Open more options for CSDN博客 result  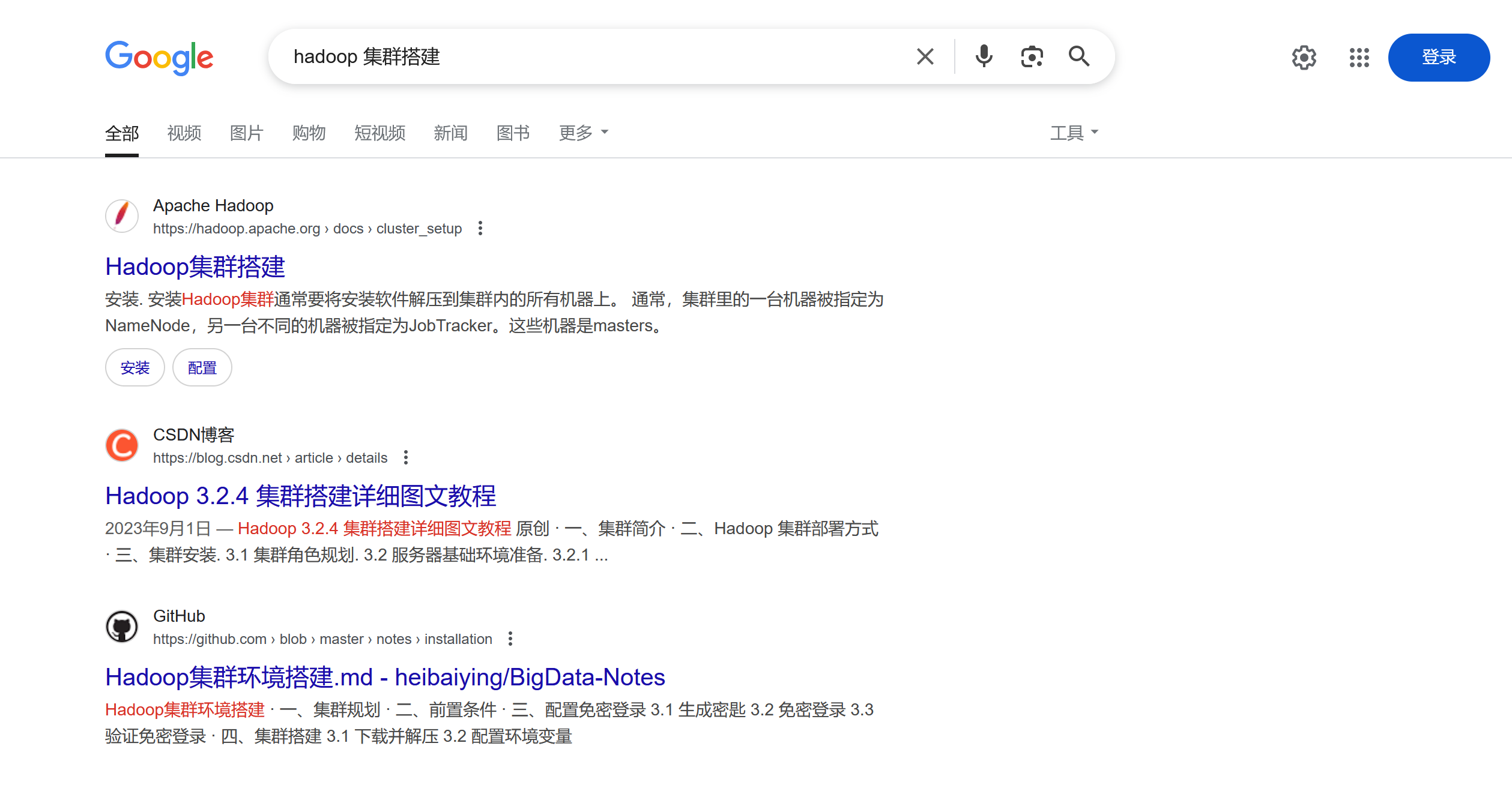[x=406, y=458]
